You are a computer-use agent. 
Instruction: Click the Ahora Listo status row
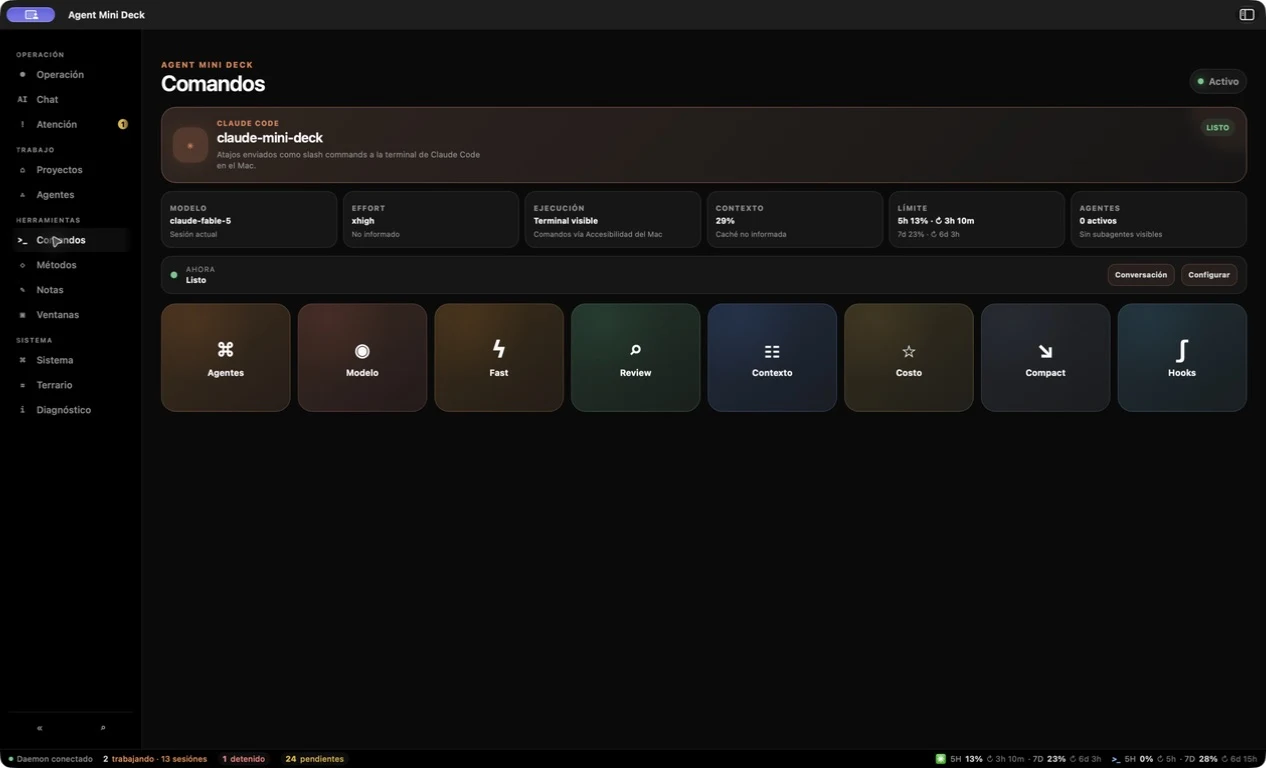coord(704,275)
